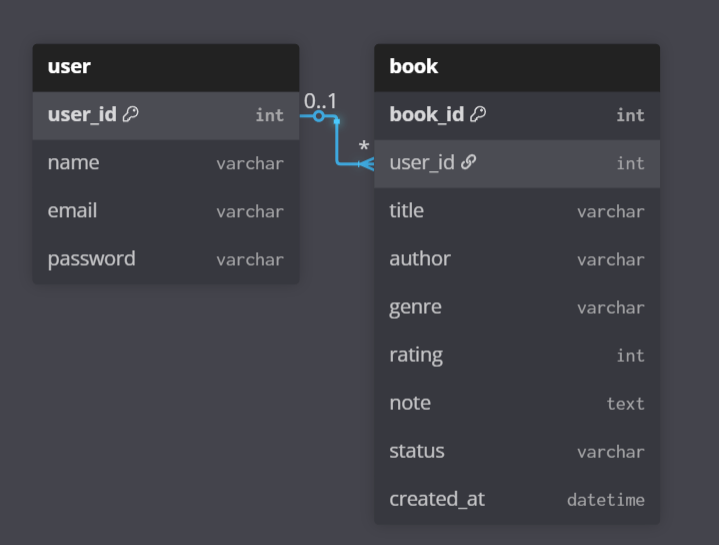Click the int type of rating

(631, 356)
